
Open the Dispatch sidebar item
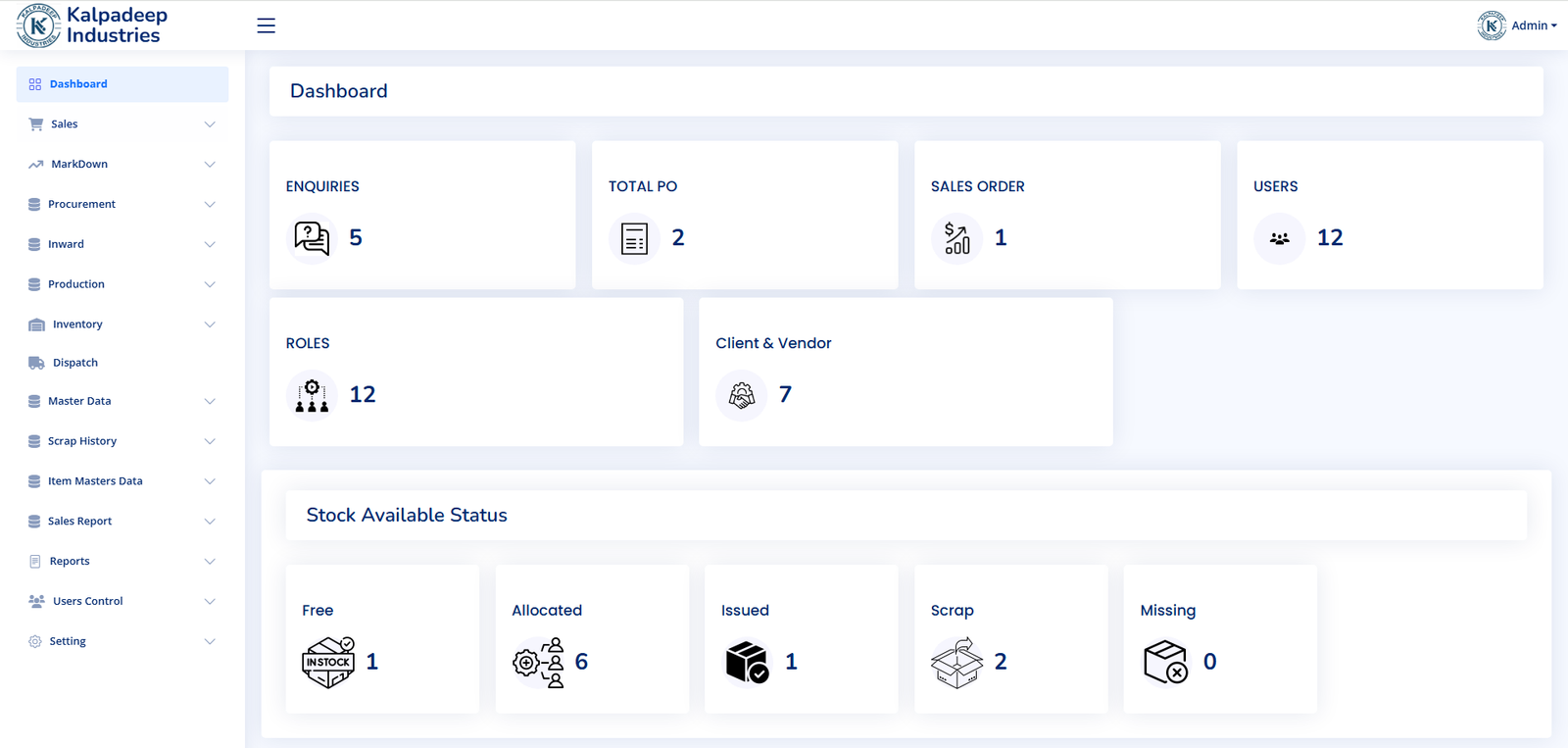pyautogui.click(x=75, y=363)
